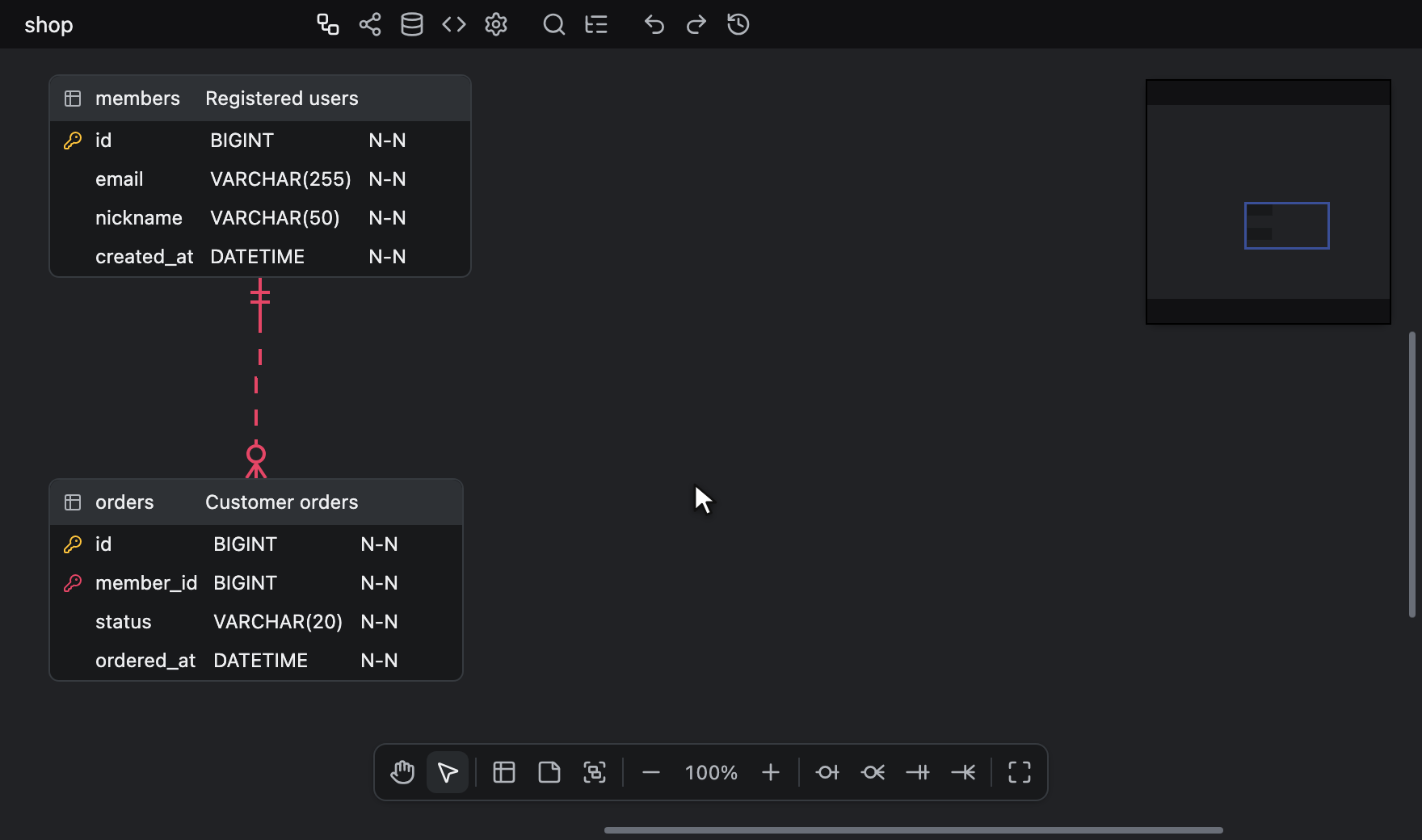Select the zero-or-one relationship tool

coord(827,772)
